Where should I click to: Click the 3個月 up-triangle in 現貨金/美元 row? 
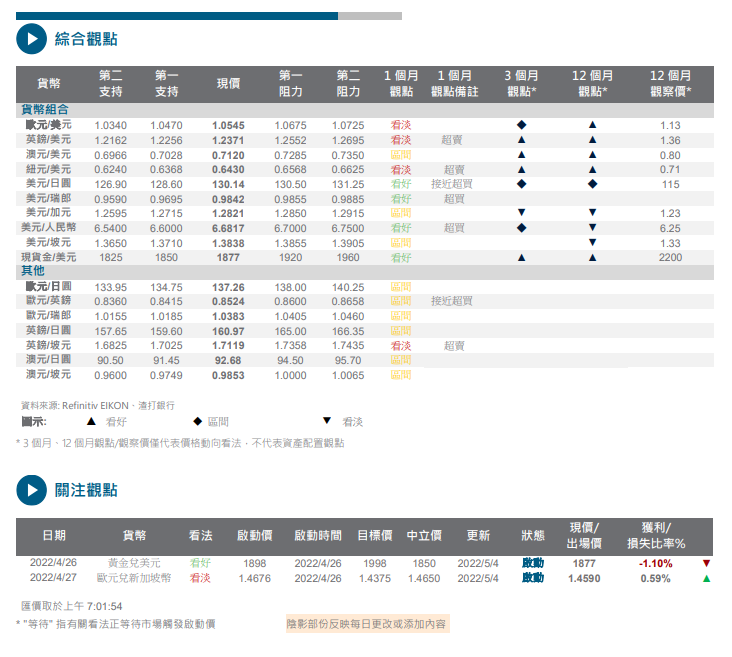pyautogui.click(x=521, y=258)
